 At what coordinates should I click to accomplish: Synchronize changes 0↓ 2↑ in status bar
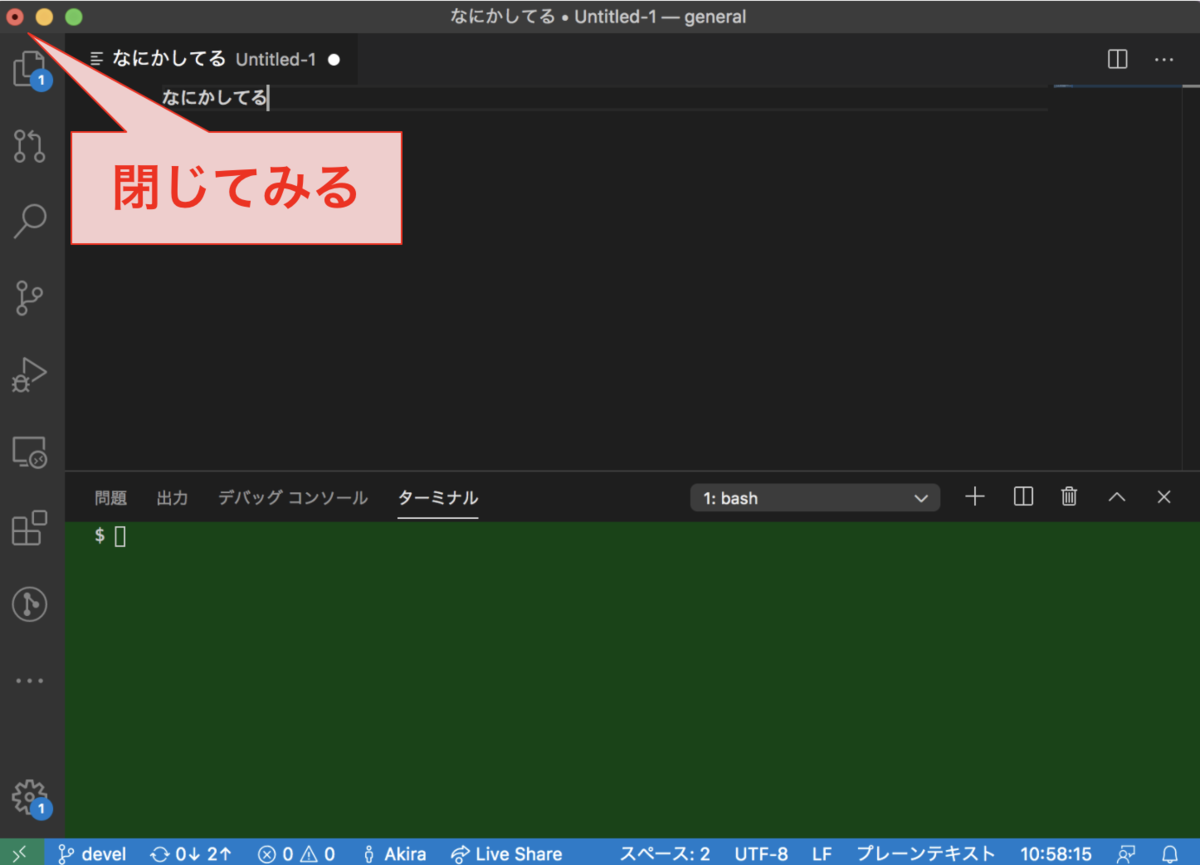191,854
